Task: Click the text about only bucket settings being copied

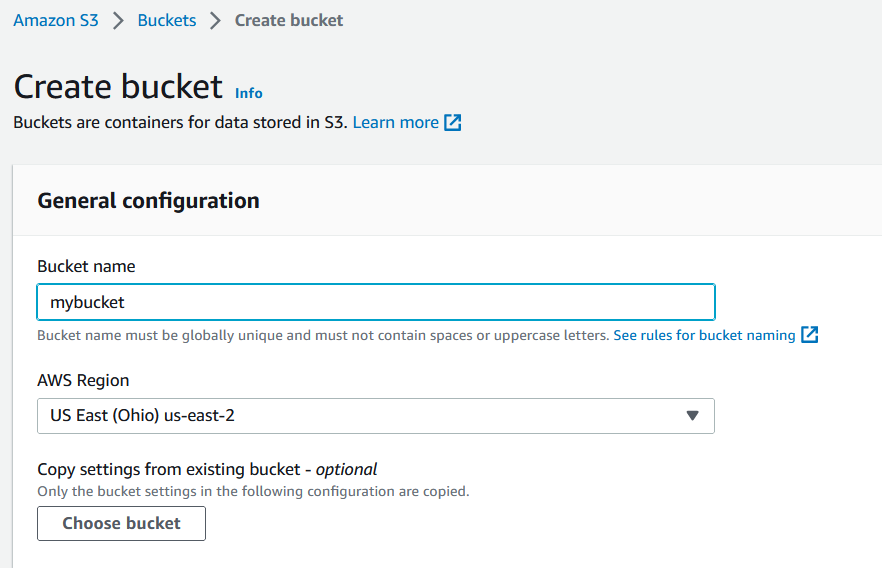Action: pyautogui.click(x=253, y=491)
